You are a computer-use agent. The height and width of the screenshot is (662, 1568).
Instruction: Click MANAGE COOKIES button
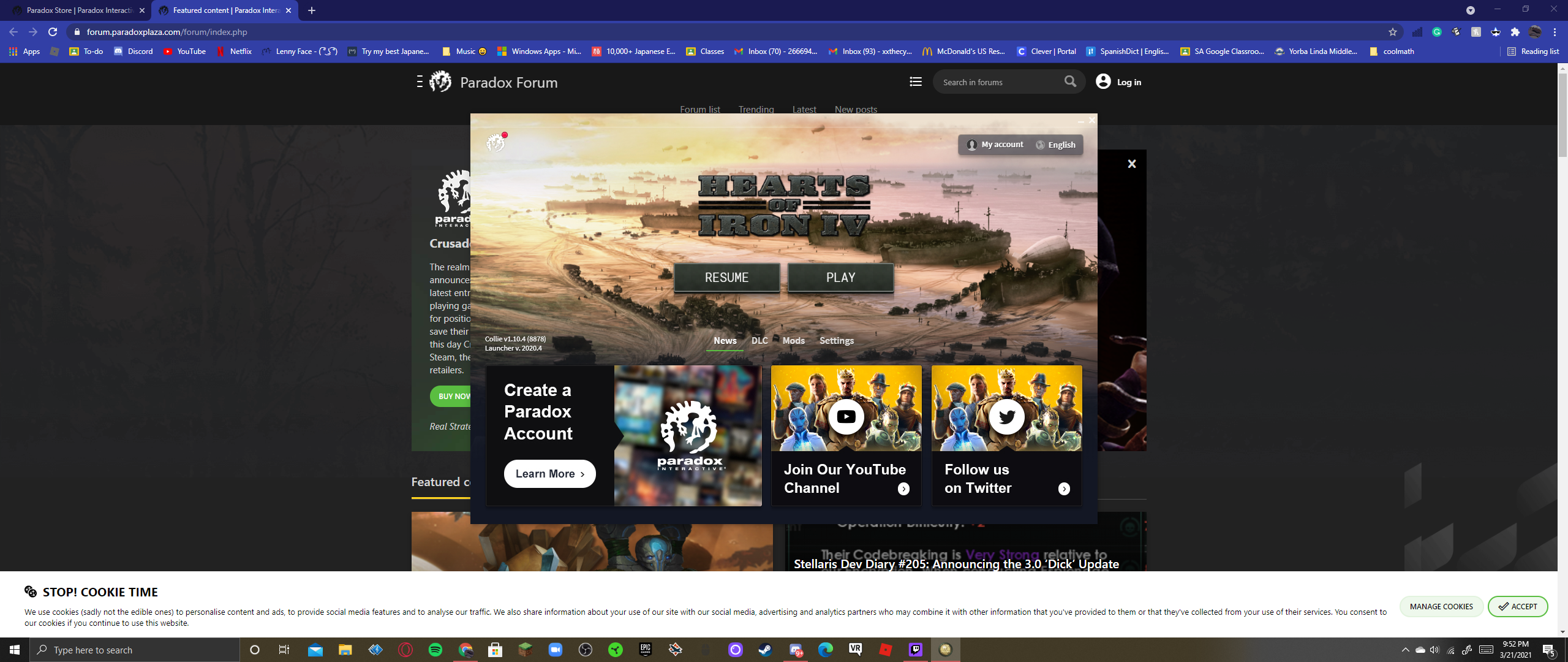click(1441, 607)
